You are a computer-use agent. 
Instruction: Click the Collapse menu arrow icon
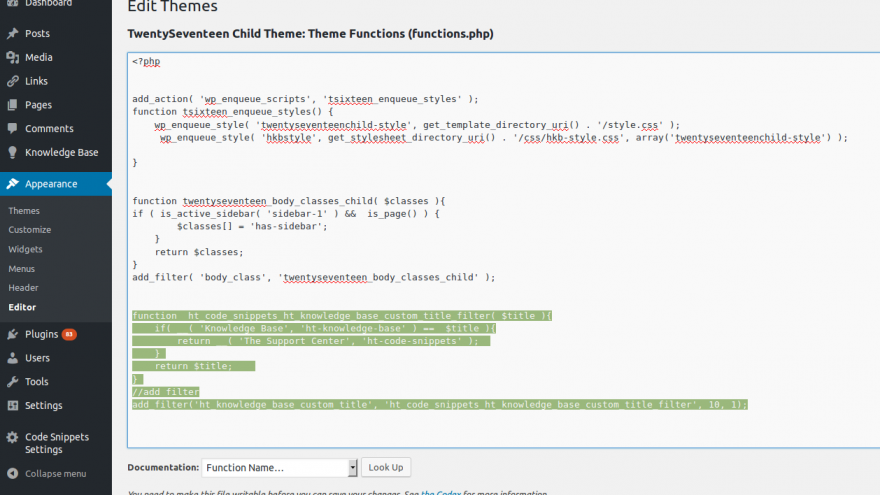[x=12, y=474]
